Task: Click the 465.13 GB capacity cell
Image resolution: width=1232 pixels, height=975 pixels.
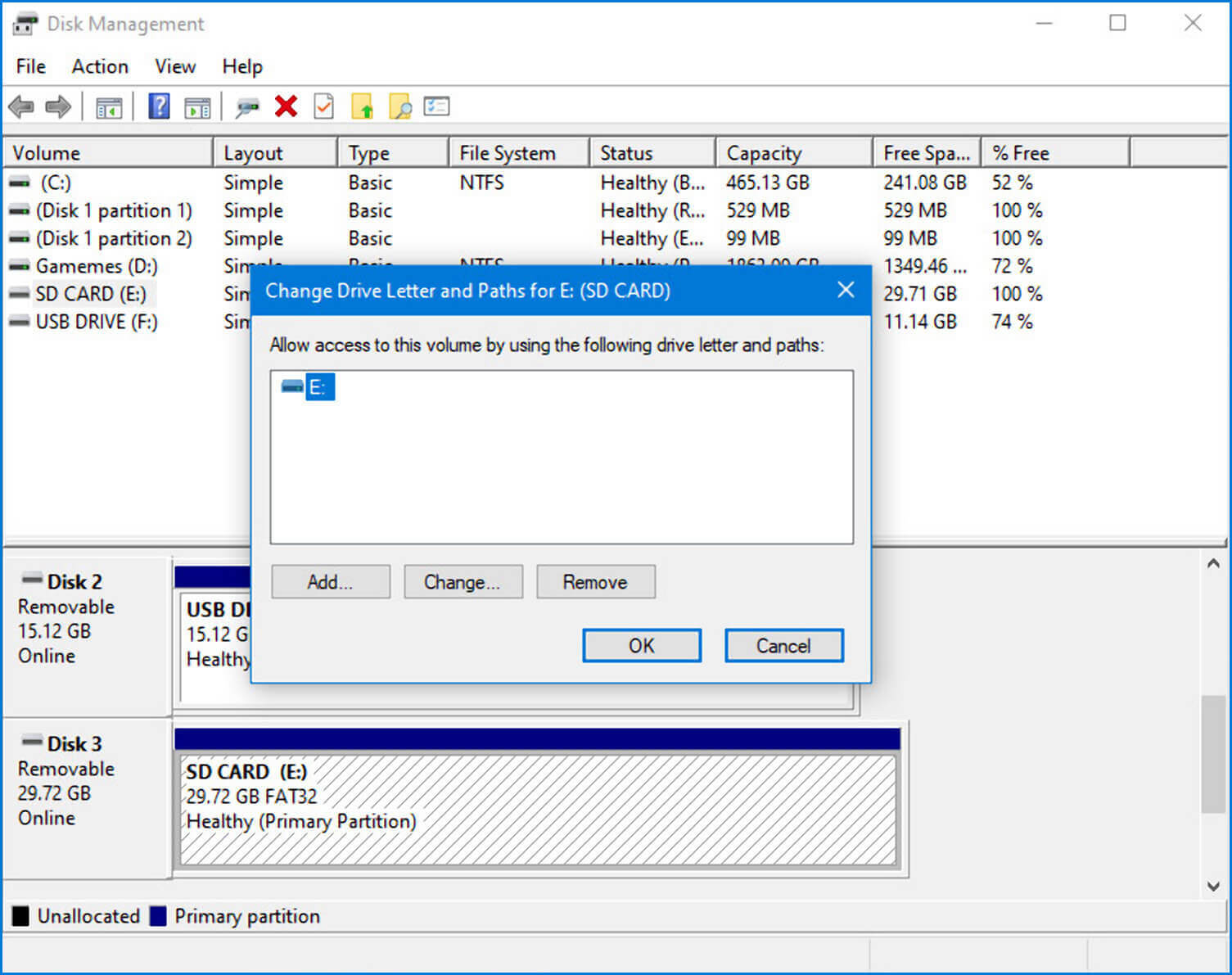Action: (768, 183)
